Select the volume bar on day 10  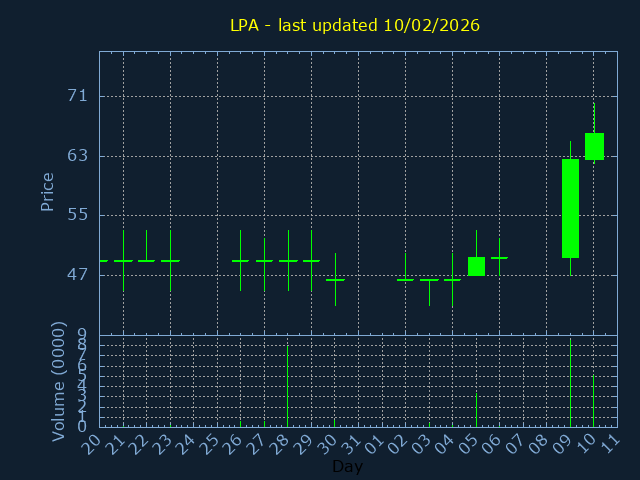[x=594, y=400]
